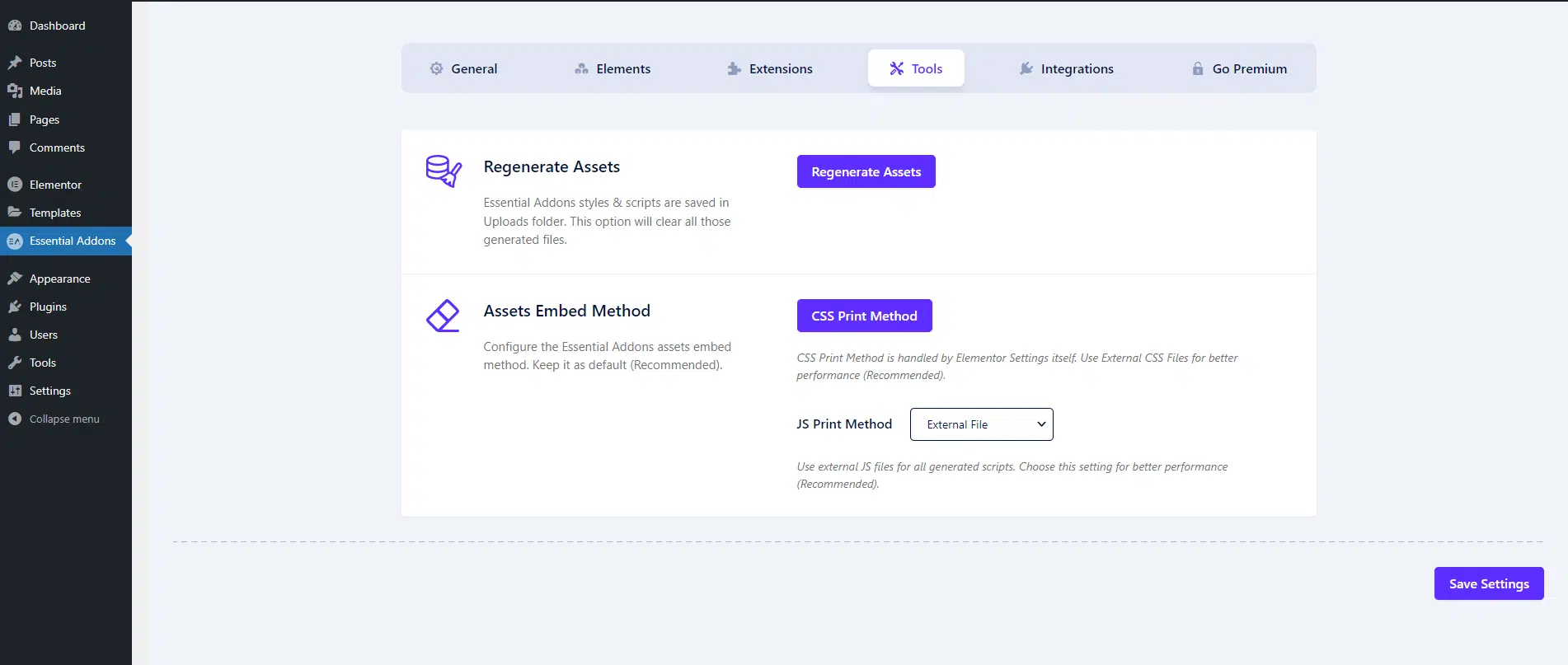Click the Regenerate Assets button

866,171
